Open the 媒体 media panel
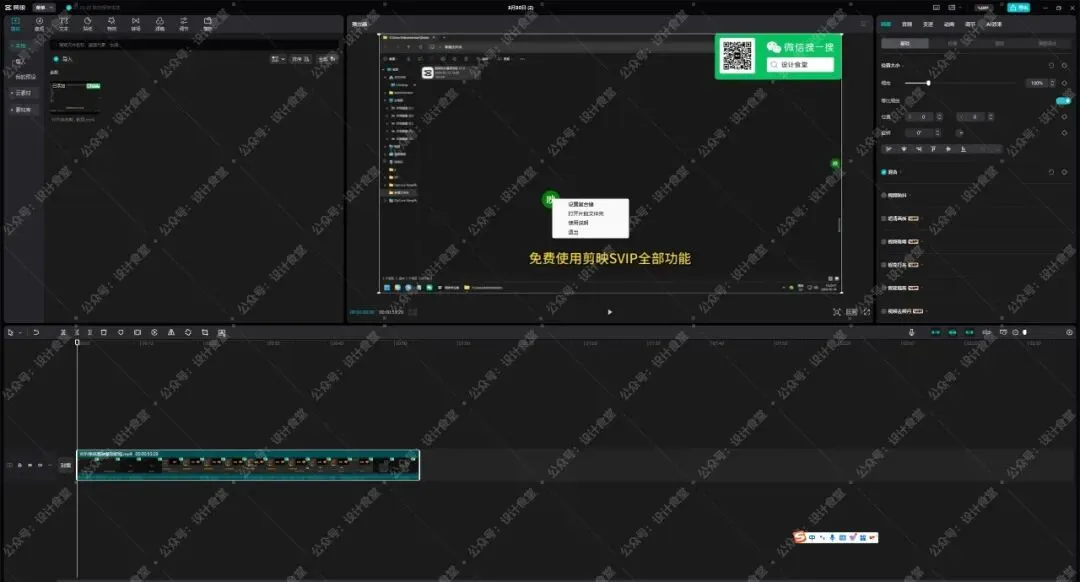 tap(15, 24)
